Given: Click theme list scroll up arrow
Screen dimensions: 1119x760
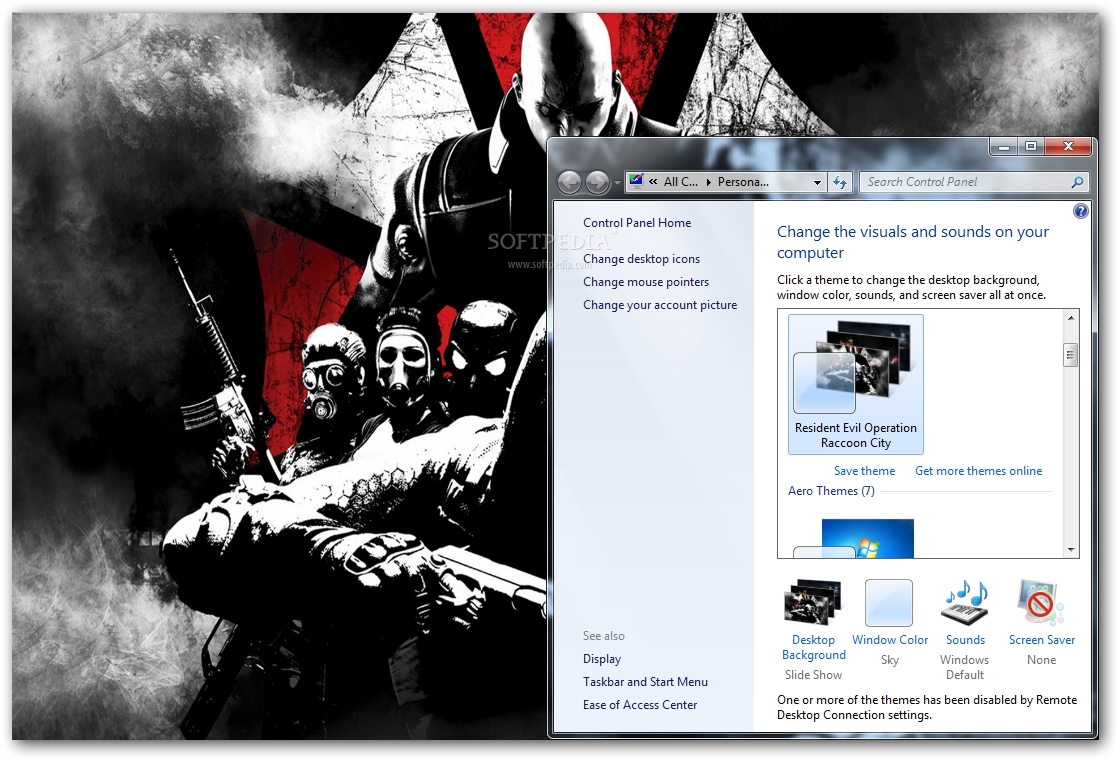Looking at the screenshot, I should [x=1070, y=318].
